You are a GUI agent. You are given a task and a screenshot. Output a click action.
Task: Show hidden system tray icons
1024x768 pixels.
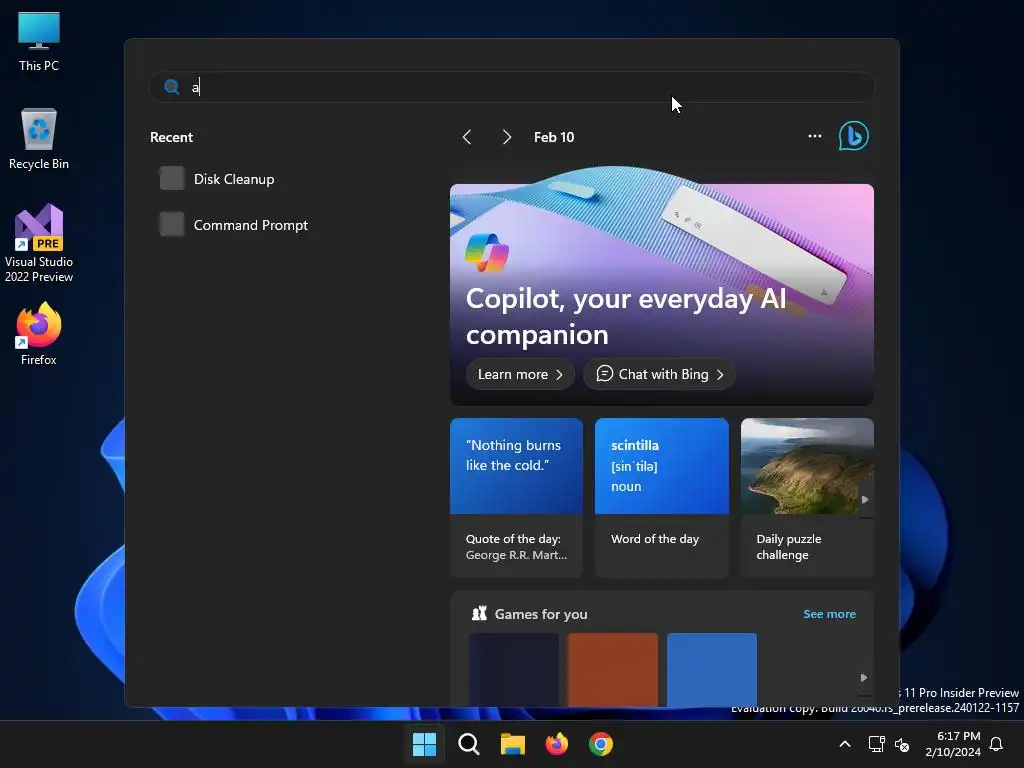click(x=844, y=744)
